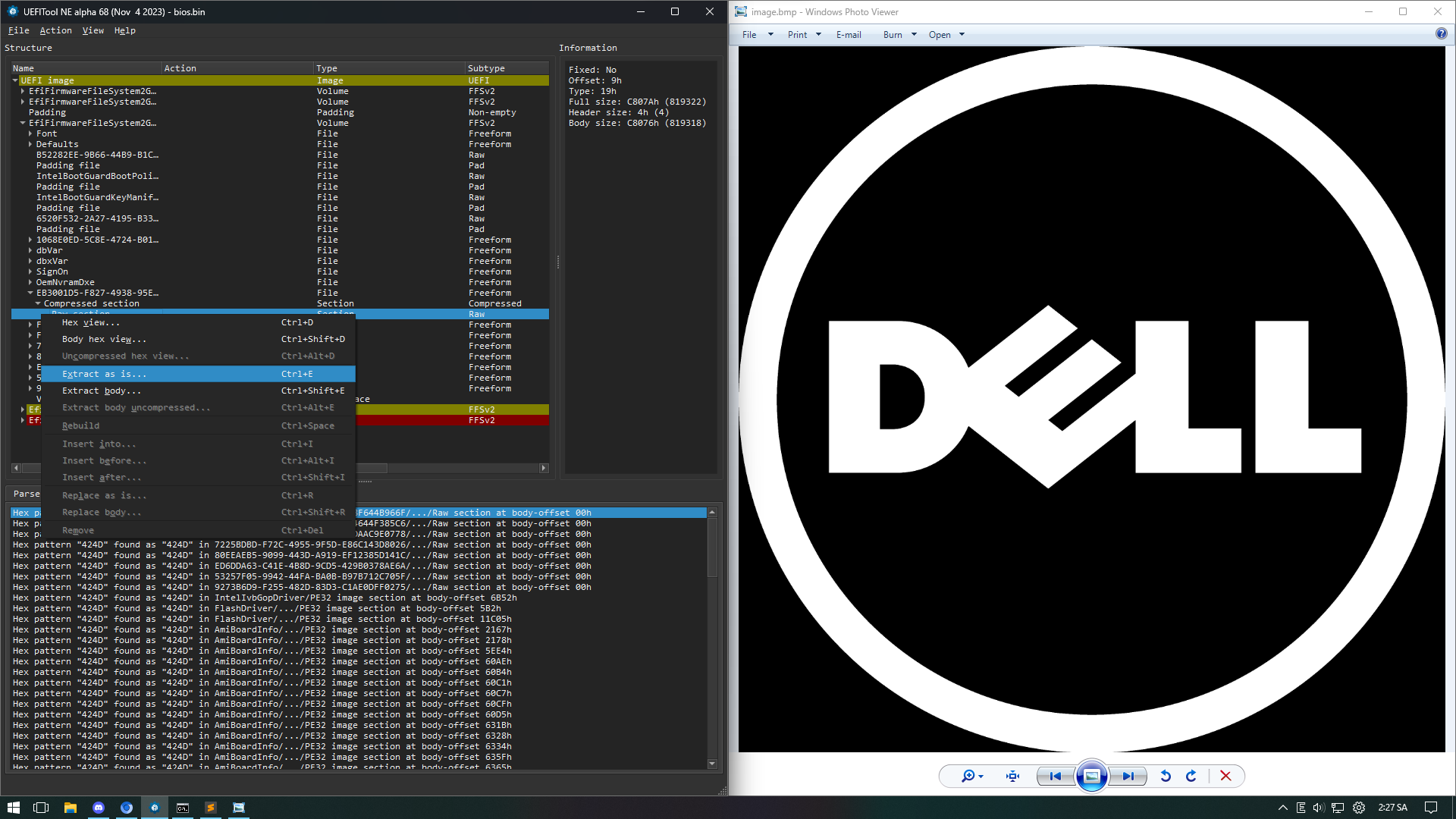
Task: Select Extract as is... menu entry
Action: coord(104,374)
